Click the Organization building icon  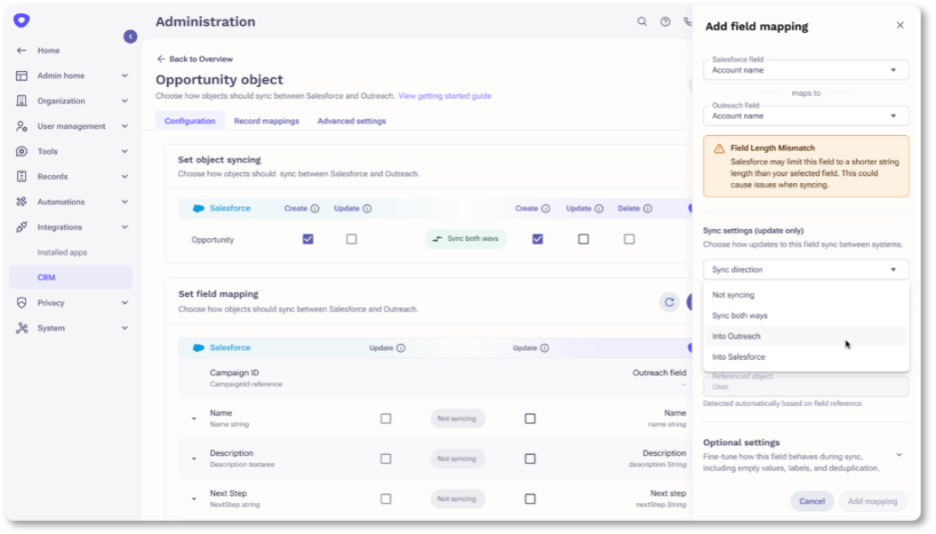(21, 101)
